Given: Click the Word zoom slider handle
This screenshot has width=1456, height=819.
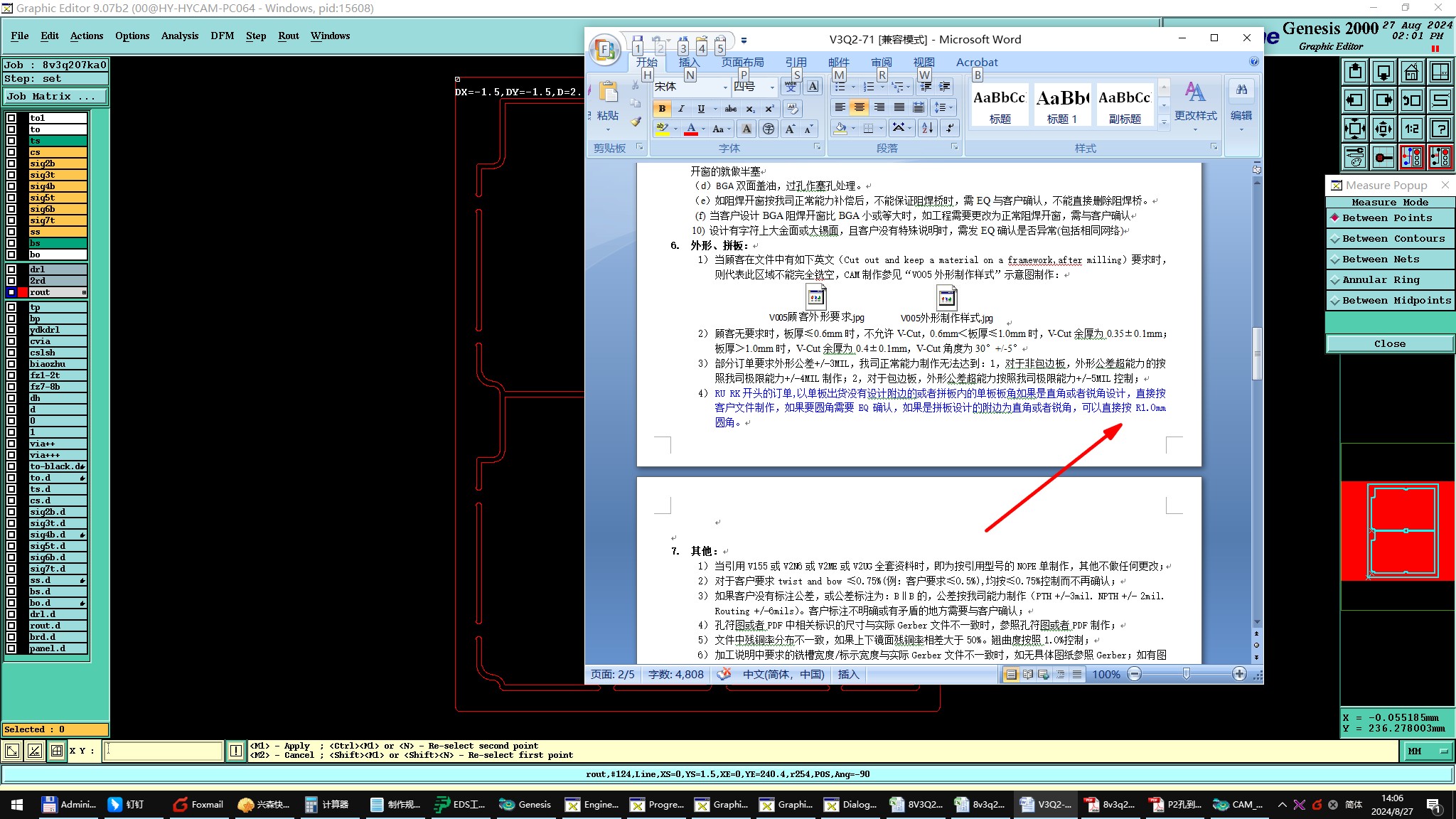Looking at the screenshot, I should click(x=1187, y=674).
